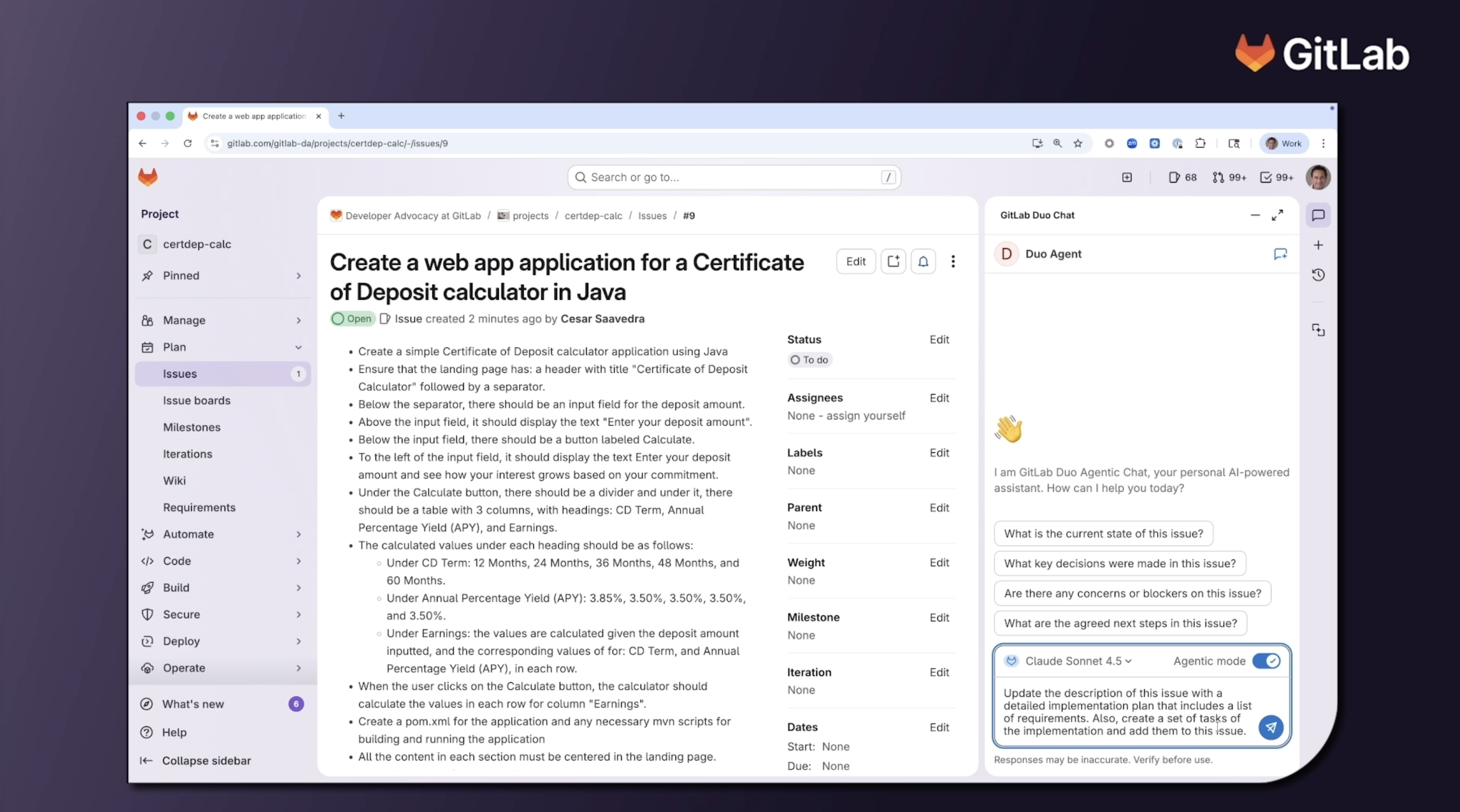
Task: Open the issue's more actions ellipsis icon
Action: point(953,261)
